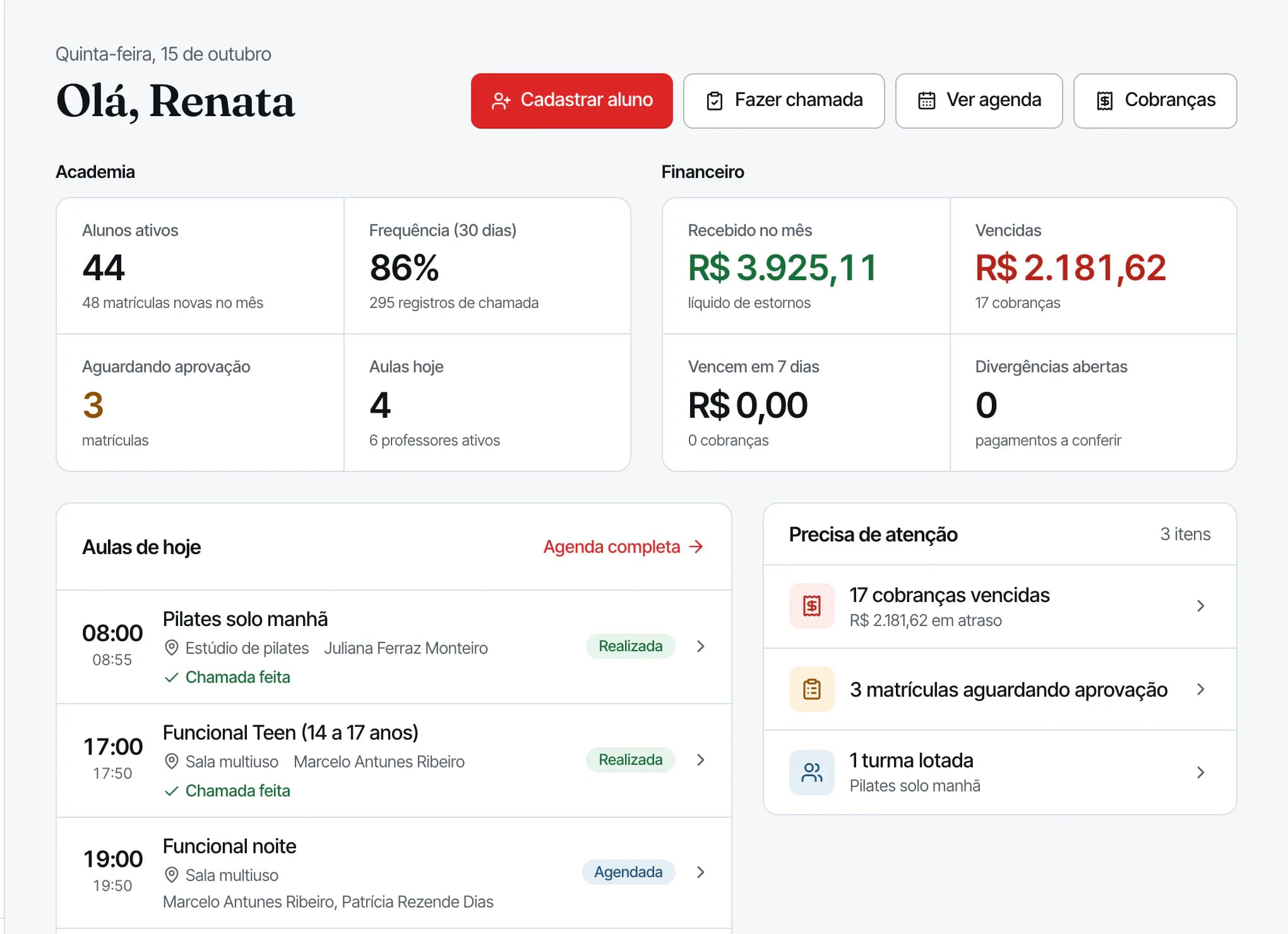1288x934 pixels.
Task: Open 17 cobranças vencidas chevron
Action: click(x=1201, y=606)
